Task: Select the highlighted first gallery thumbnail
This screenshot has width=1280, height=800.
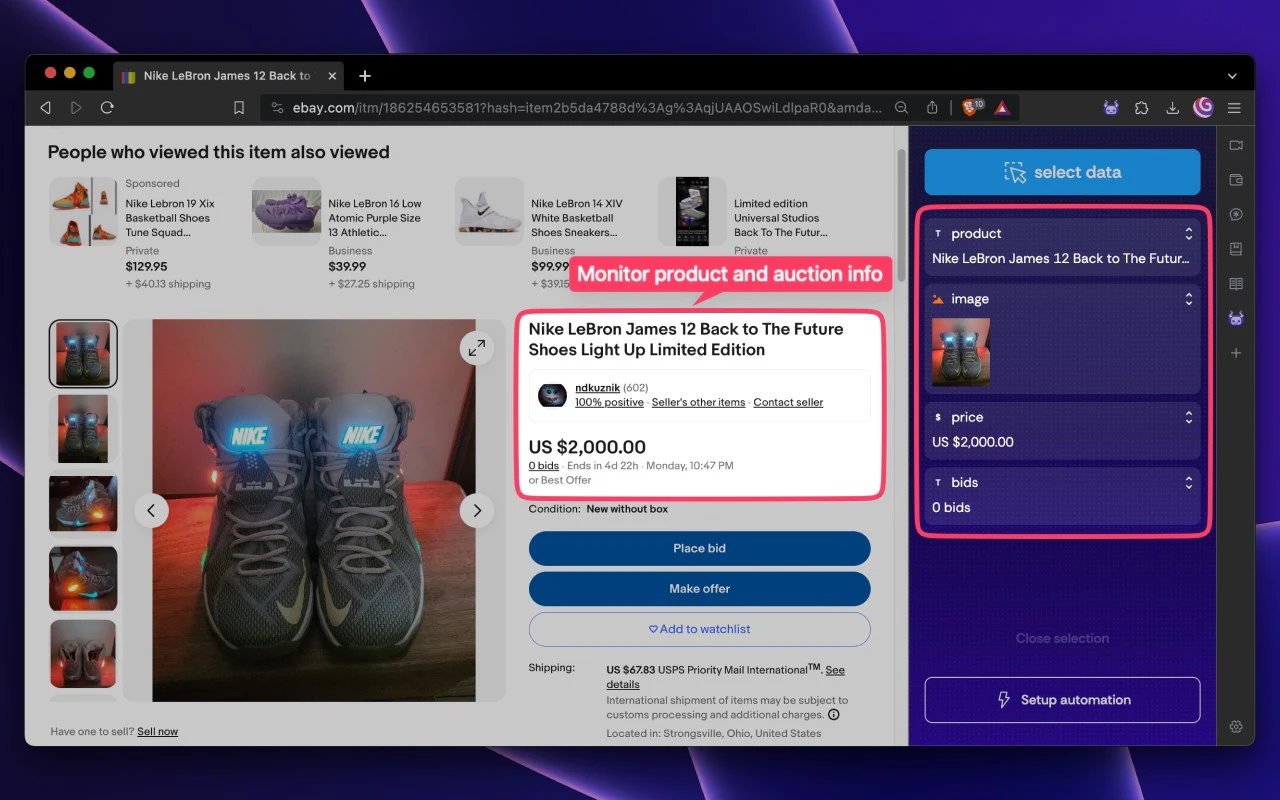Action: (x=83, y=354)
